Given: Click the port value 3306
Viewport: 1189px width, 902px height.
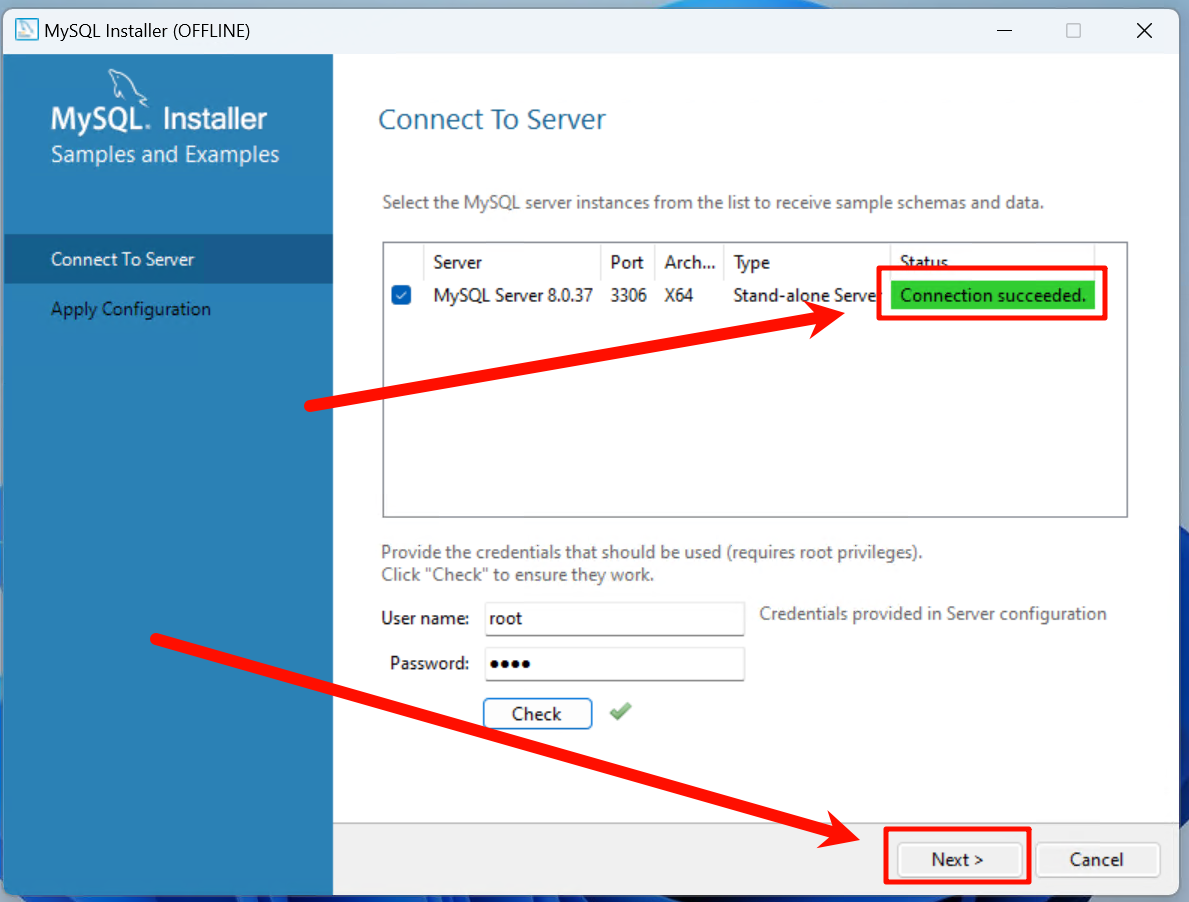Looking at the screenshot, I should (628, 295).
